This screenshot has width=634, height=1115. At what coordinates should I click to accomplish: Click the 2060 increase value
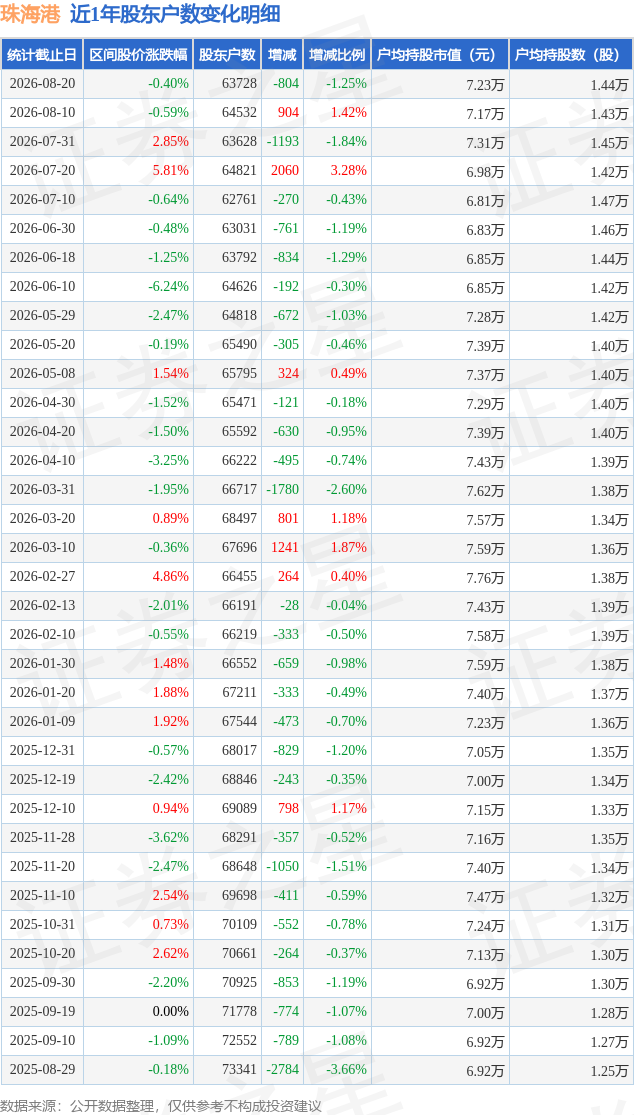285,171
